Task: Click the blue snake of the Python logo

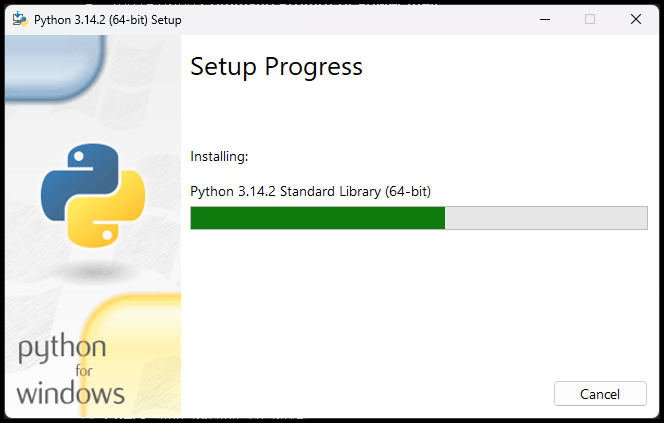Action: pos(72,180)
